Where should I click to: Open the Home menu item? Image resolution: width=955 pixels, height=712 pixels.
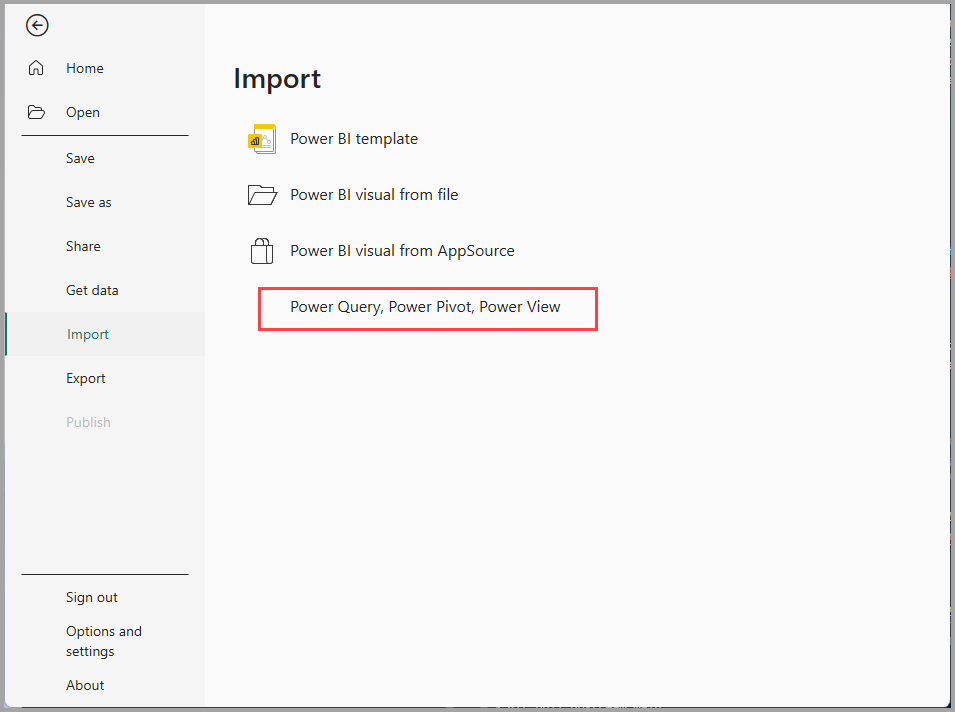tap(85, 68)
